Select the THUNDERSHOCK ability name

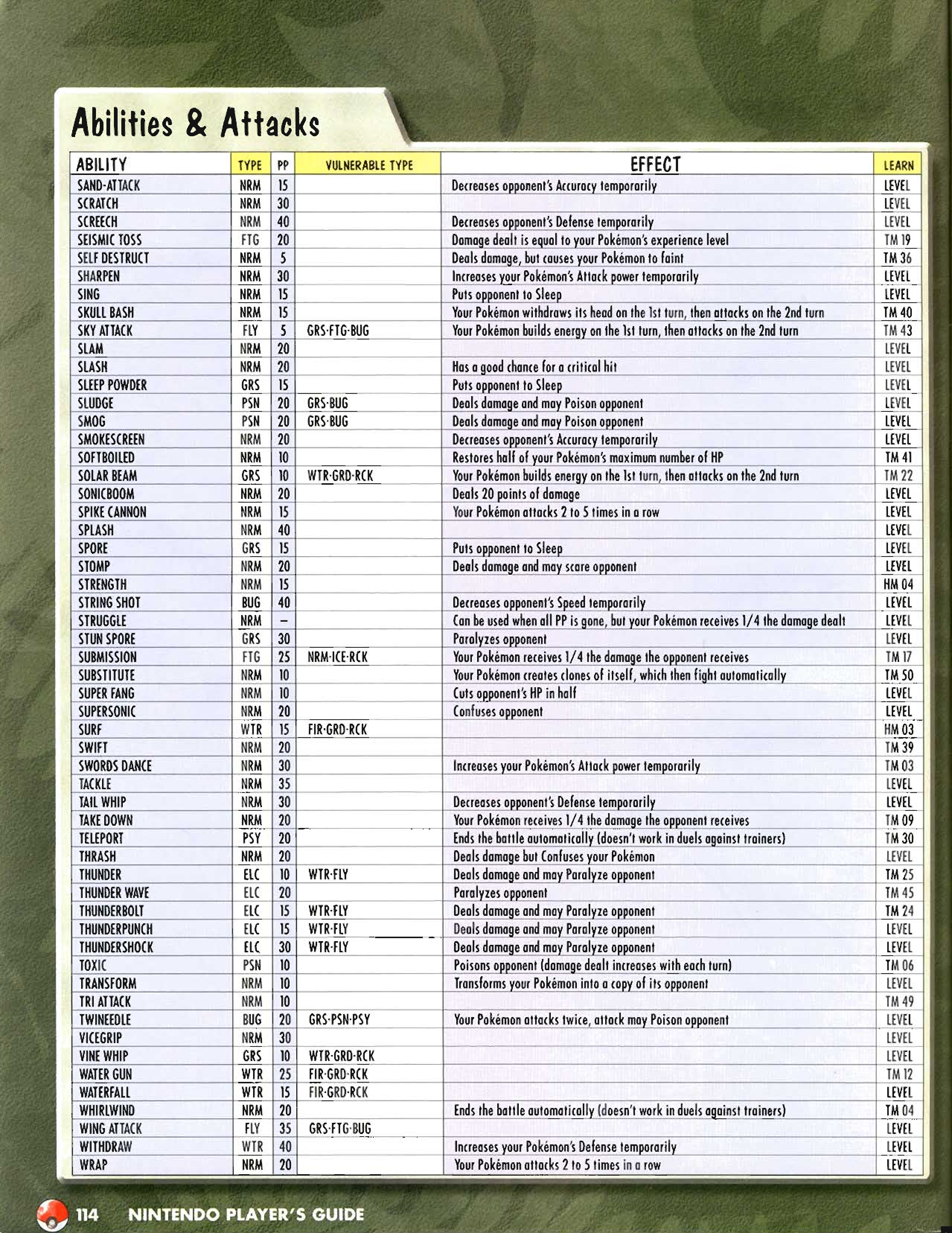[116, 947]
